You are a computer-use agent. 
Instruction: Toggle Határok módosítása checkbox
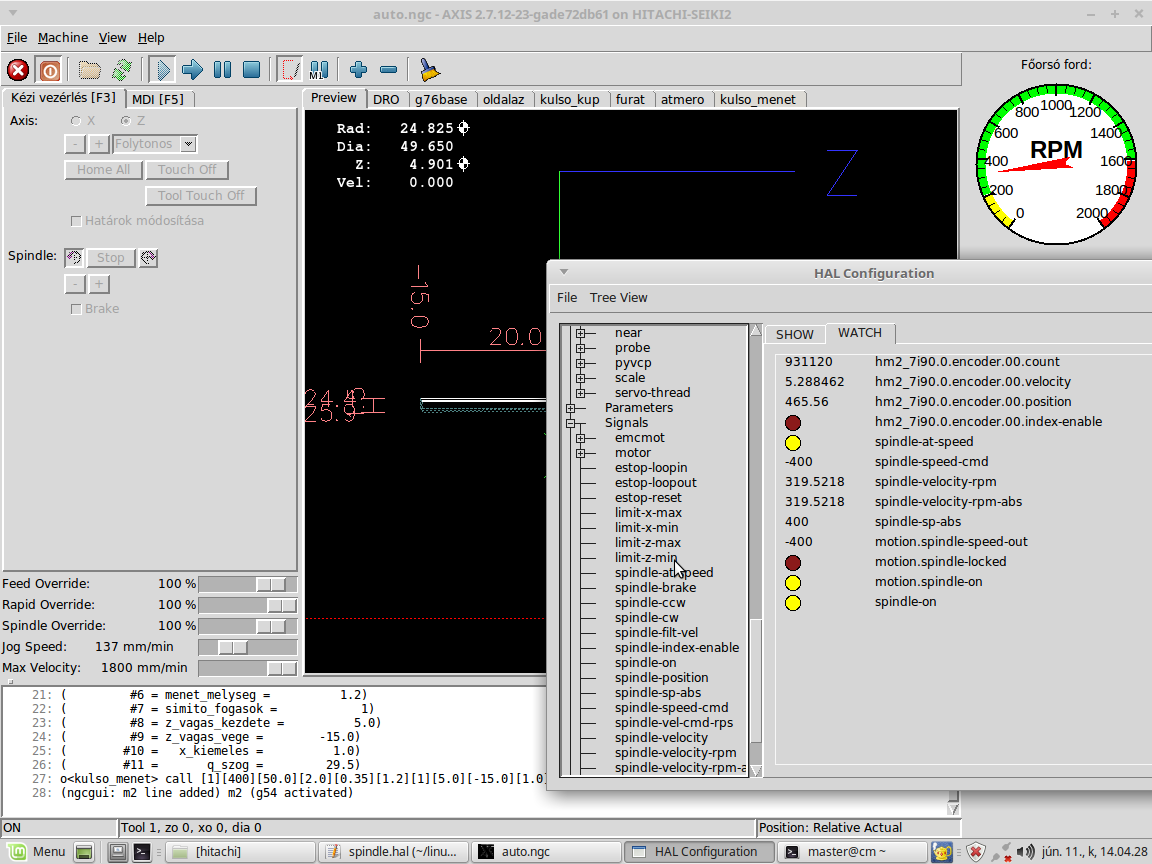point(75,220)
